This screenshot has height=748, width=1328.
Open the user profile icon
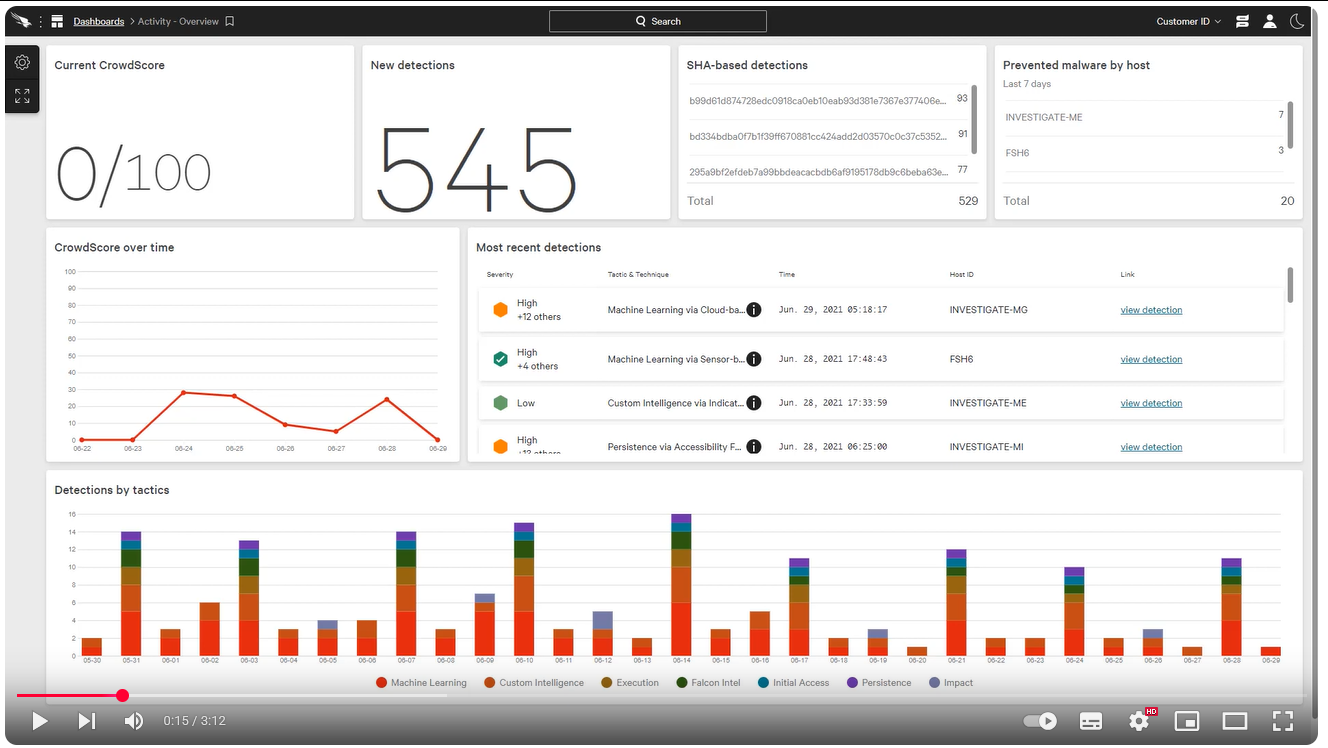pyautogui.click(x=1269, y=21)
